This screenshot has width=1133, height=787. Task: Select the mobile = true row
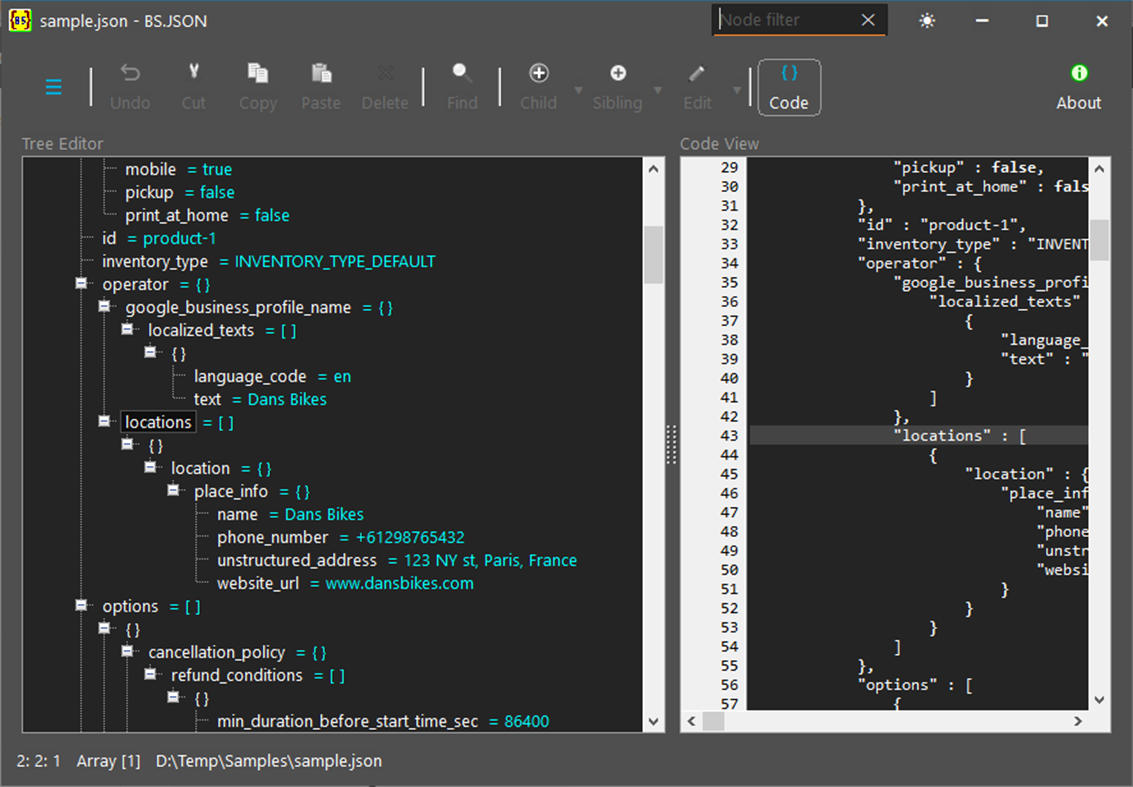point(178,169)
